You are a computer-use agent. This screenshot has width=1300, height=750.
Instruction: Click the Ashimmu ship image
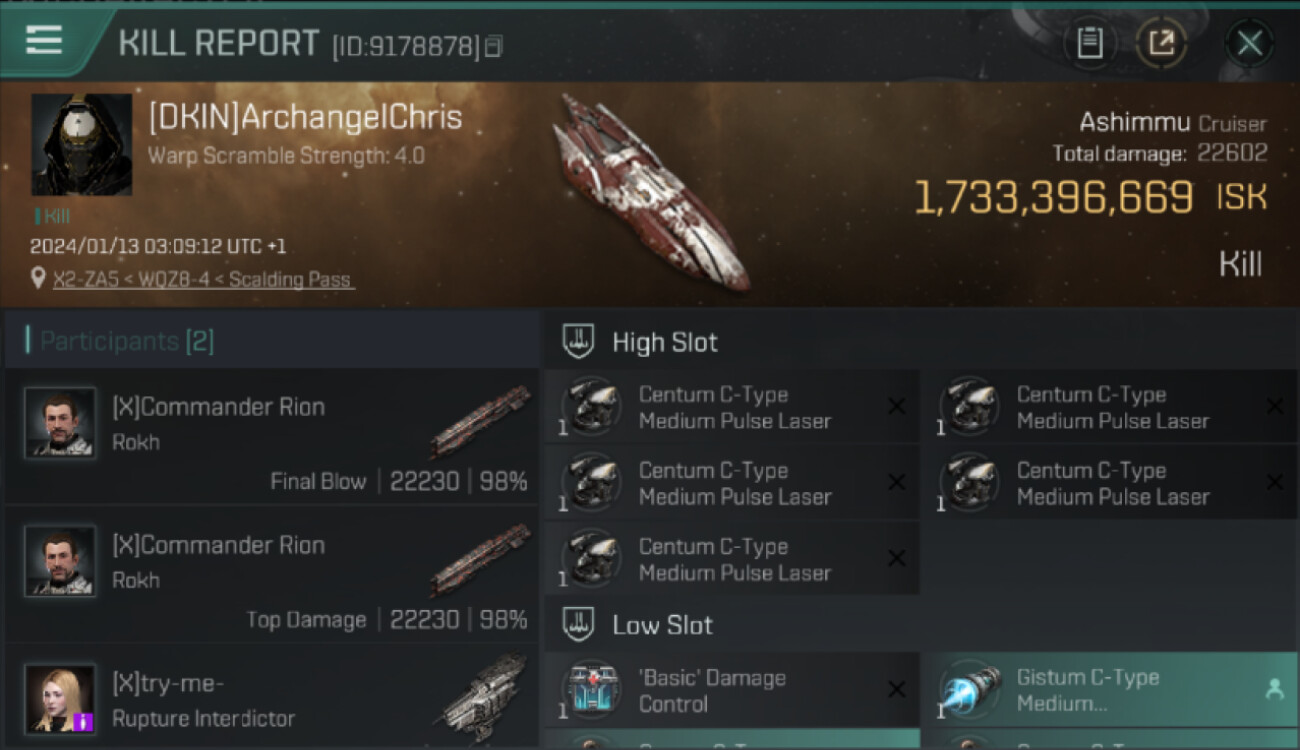click(650, 193)
